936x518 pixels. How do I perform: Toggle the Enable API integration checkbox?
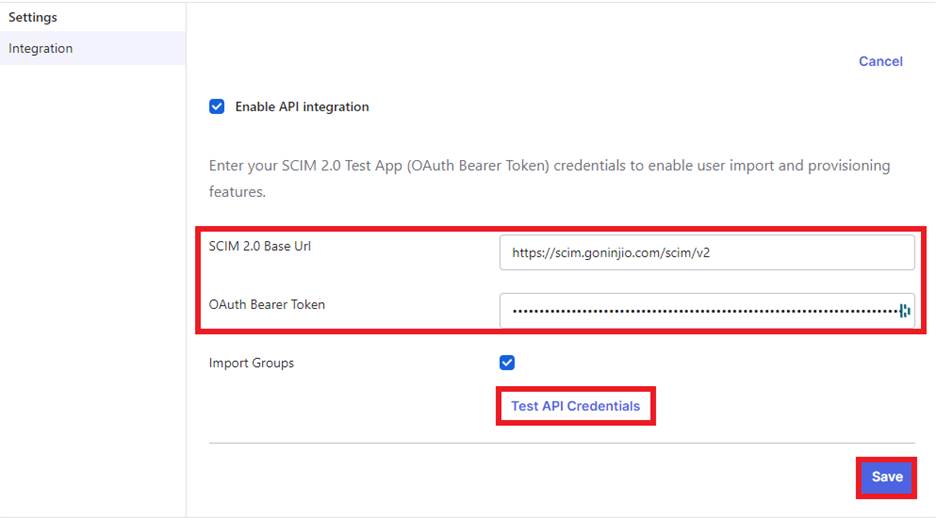tap(216, 107)
